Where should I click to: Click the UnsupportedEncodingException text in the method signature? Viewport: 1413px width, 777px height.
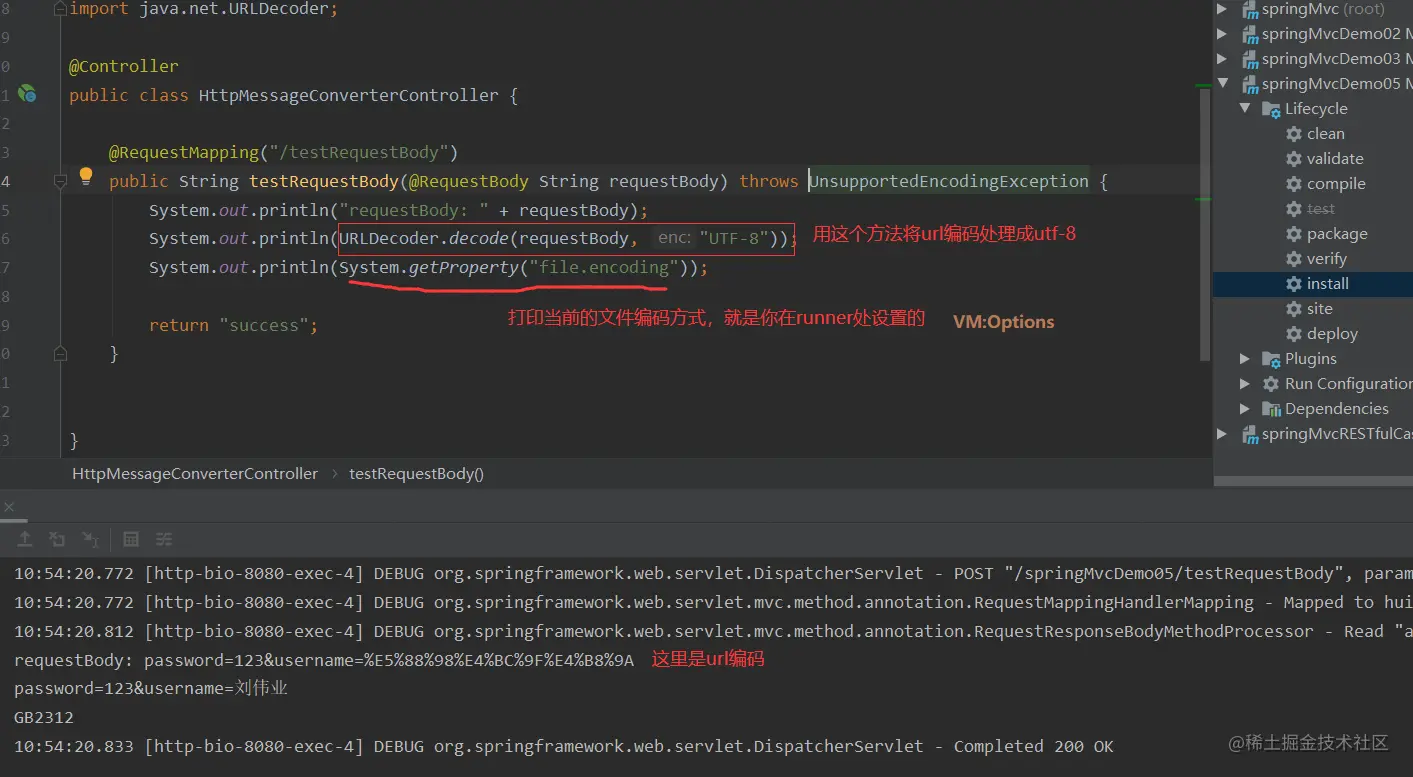pos(949,181)
